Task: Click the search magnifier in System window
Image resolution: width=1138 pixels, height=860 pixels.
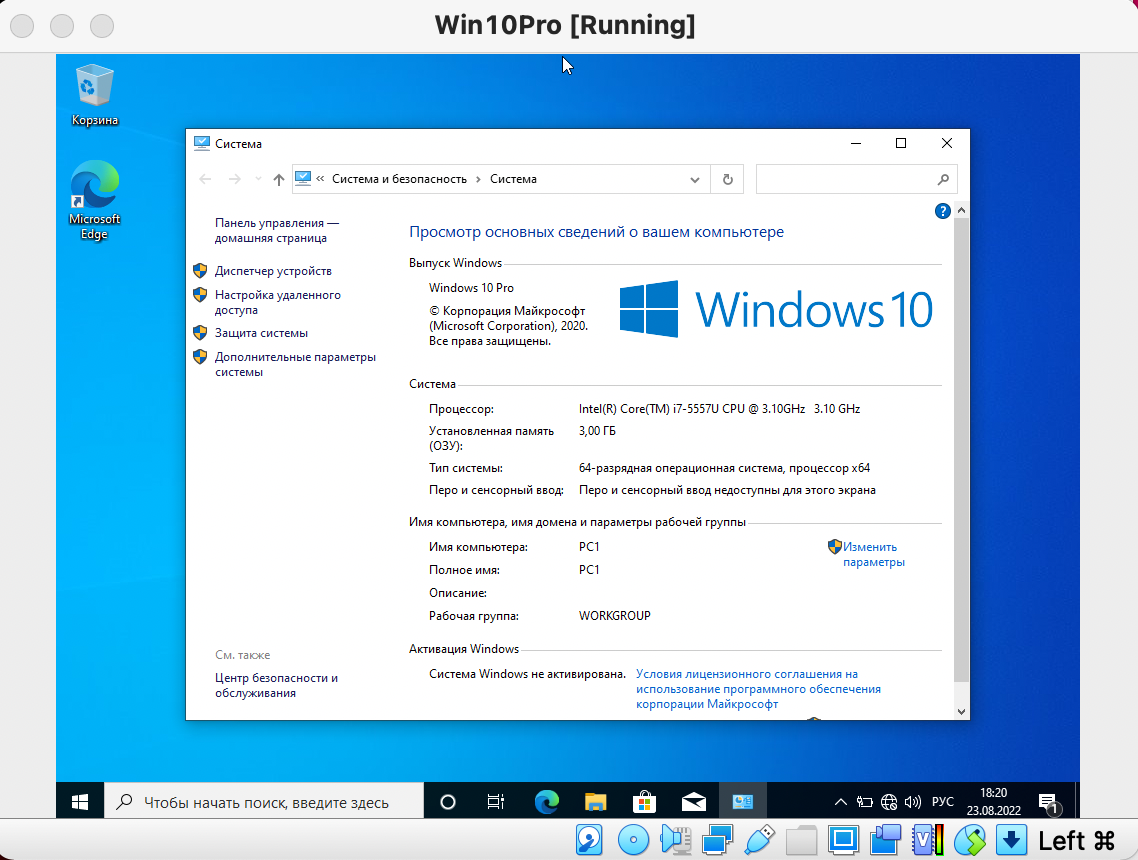Action: (x=943, y=179)
